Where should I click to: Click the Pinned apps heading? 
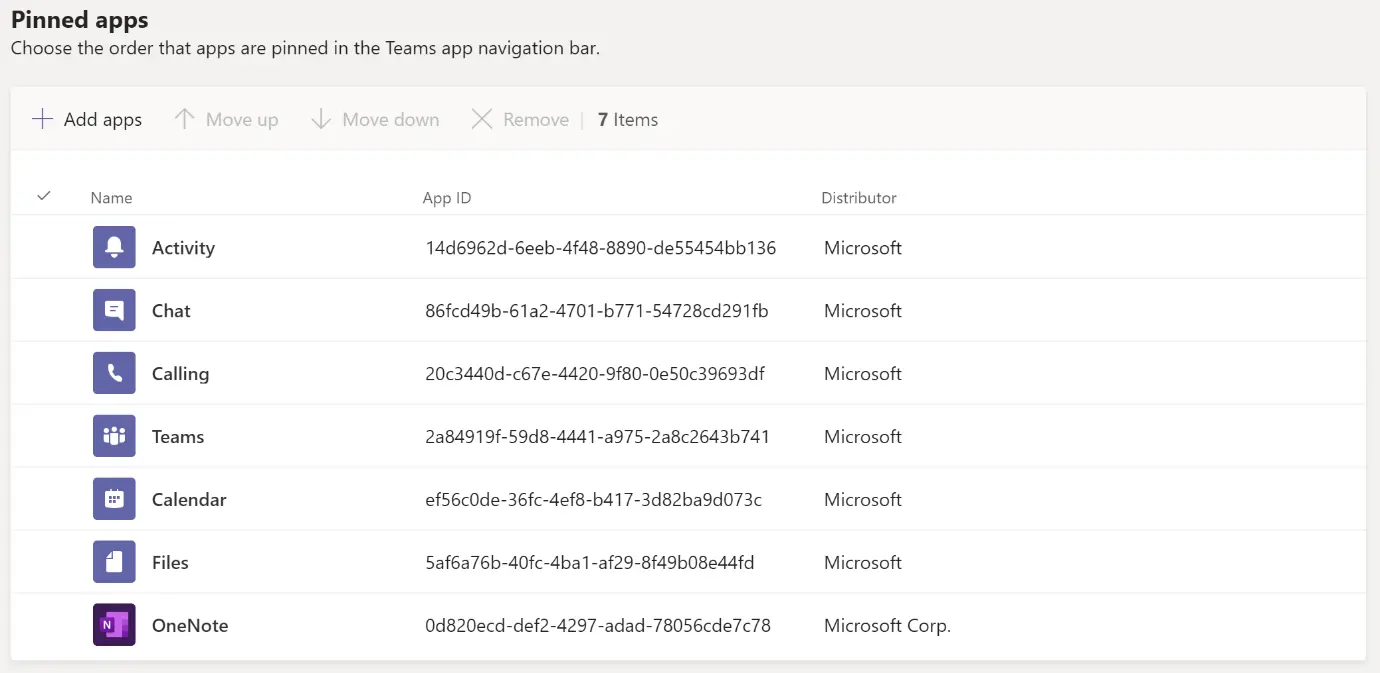pyautogui.click(x=81, y=18)
